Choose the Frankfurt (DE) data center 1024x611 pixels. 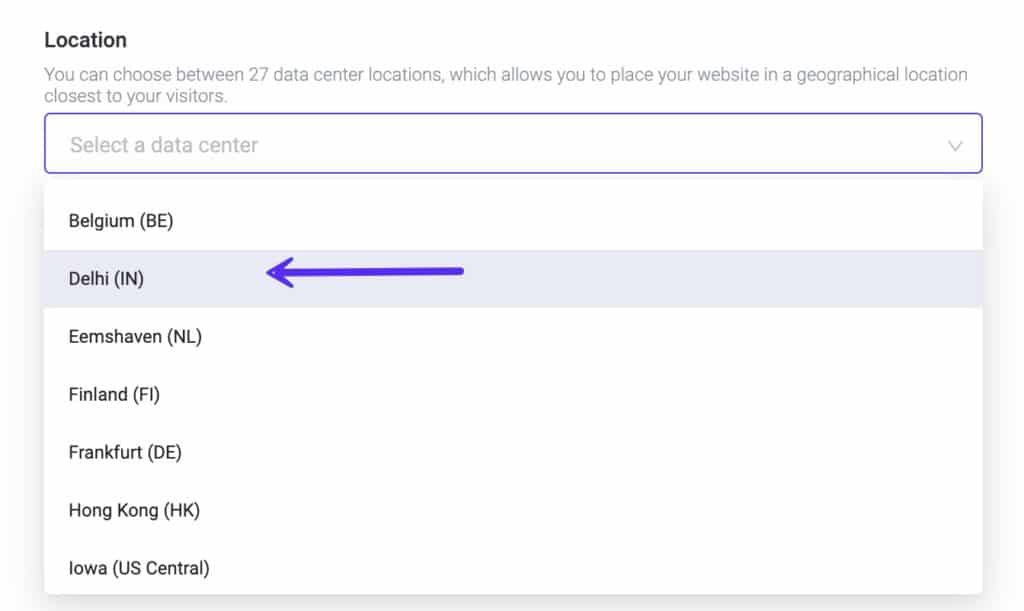[125, 452]
